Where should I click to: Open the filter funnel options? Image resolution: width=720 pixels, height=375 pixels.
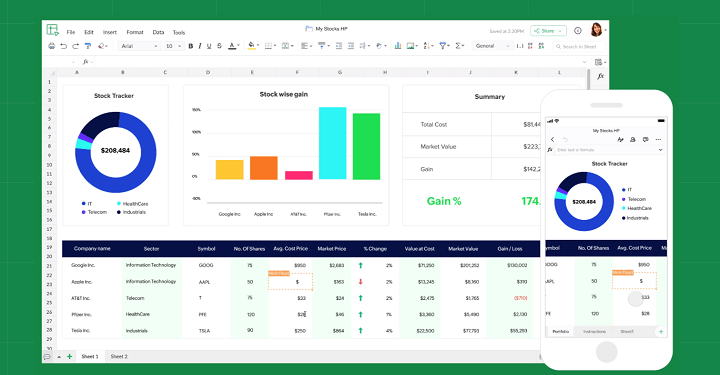click(x=444, y=45)
